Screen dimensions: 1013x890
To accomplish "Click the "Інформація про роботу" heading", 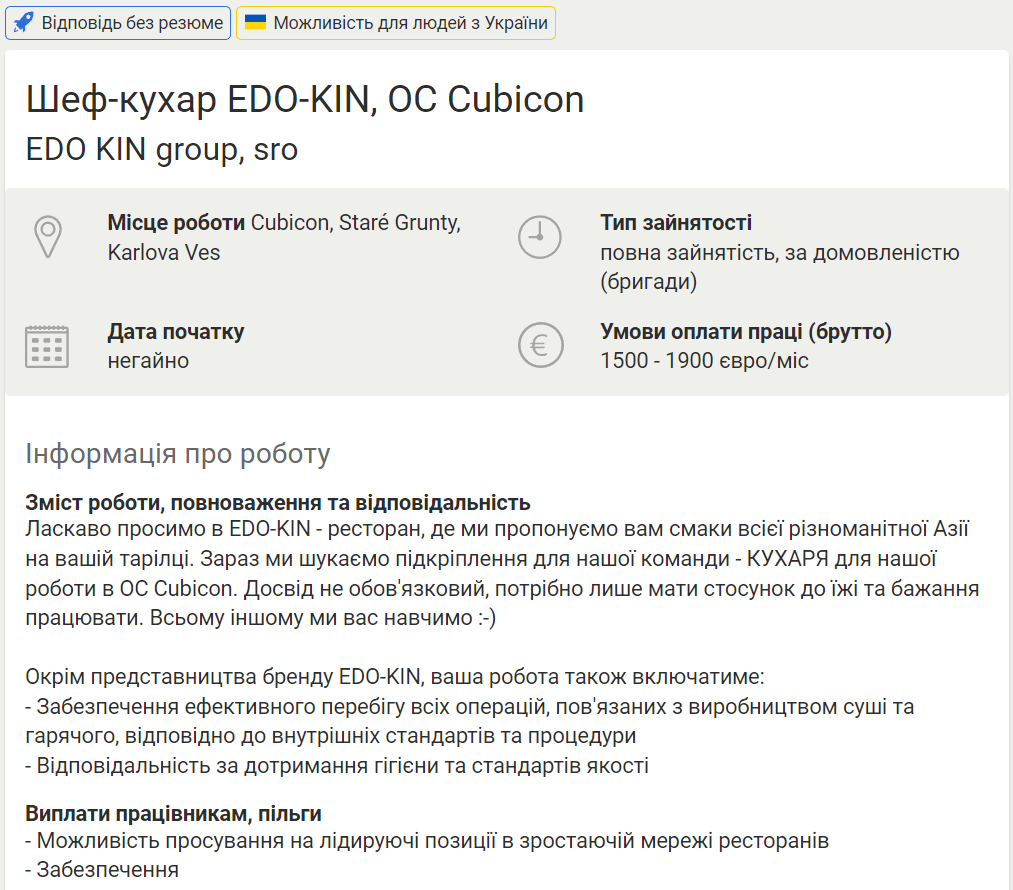I will [177, 454].
